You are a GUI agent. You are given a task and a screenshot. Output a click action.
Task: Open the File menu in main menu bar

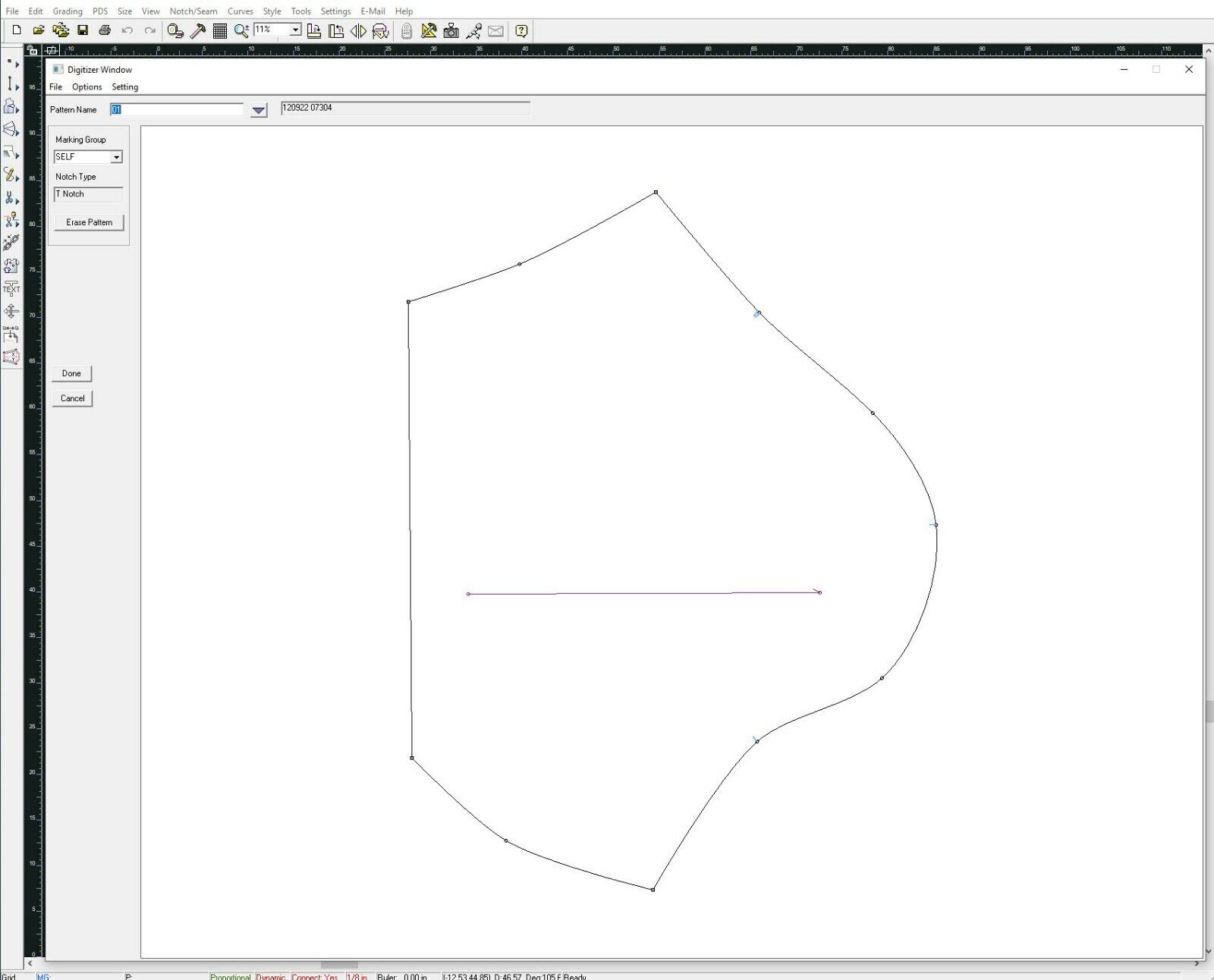12,11
